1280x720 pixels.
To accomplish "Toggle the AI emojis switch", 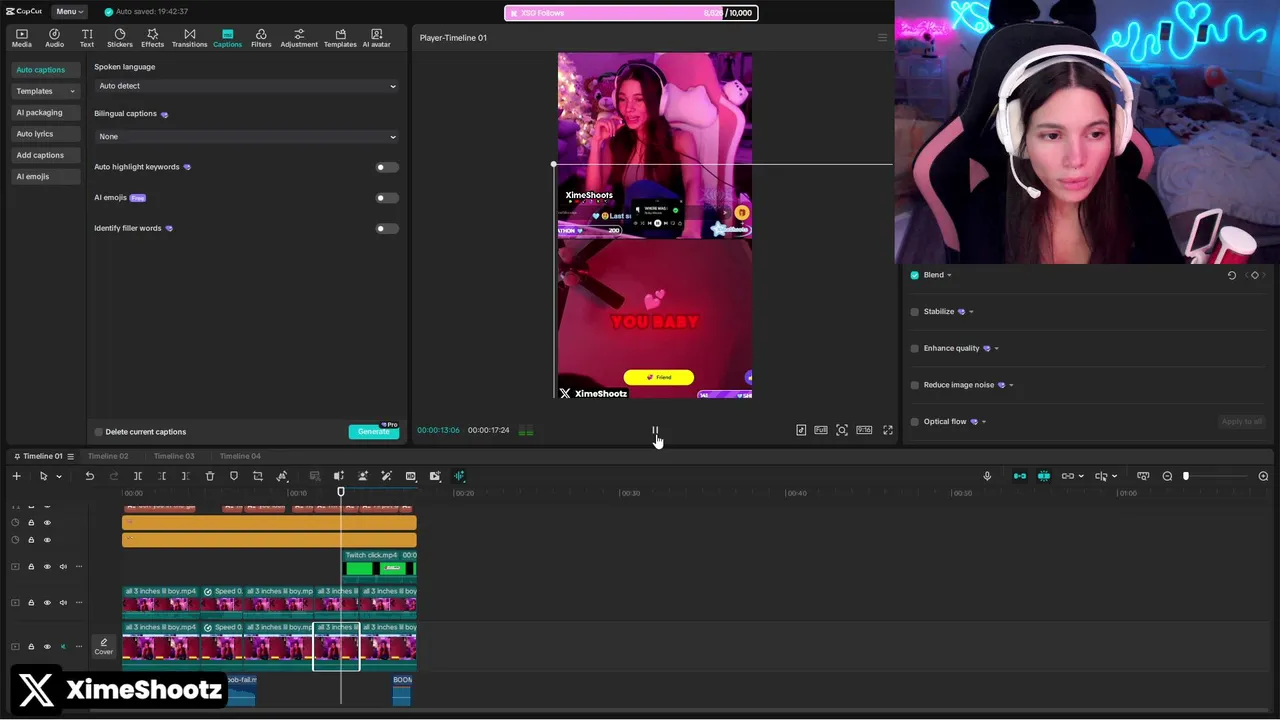I will click(387, 198).
